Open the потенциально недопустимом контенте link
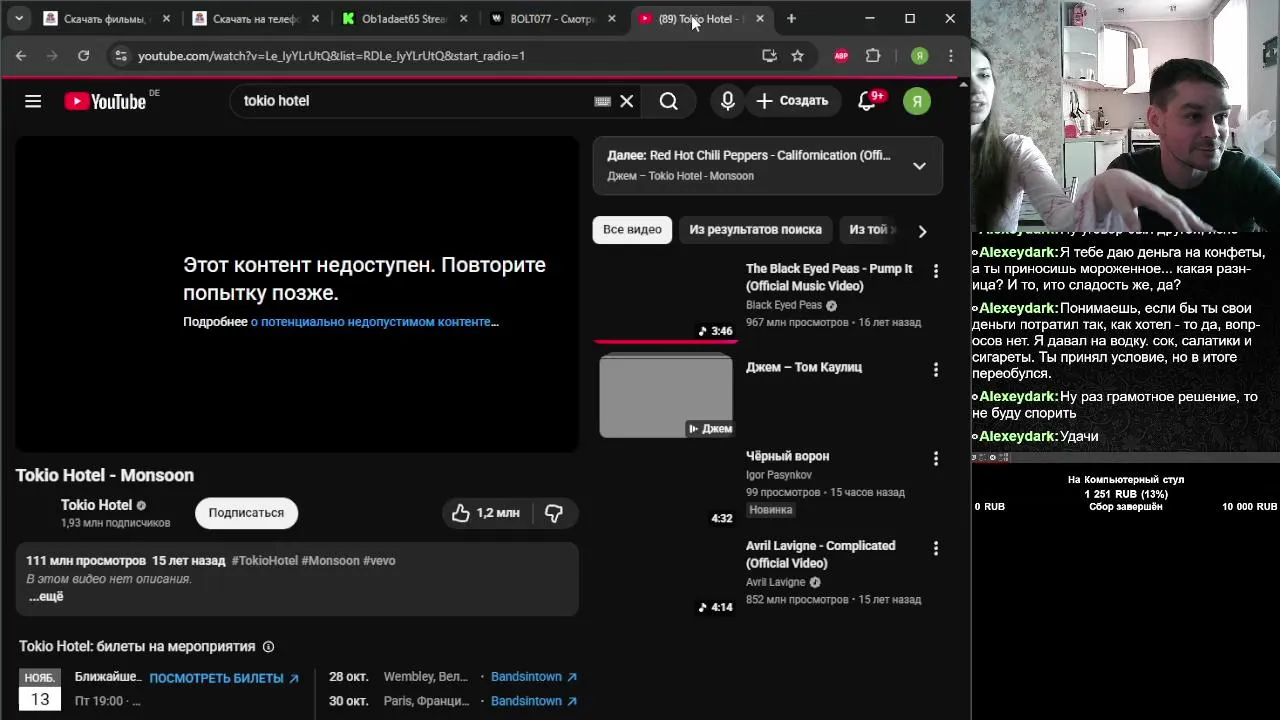Screen dimensions: 1280x720 pyautogui.click(x=375, y=322)
